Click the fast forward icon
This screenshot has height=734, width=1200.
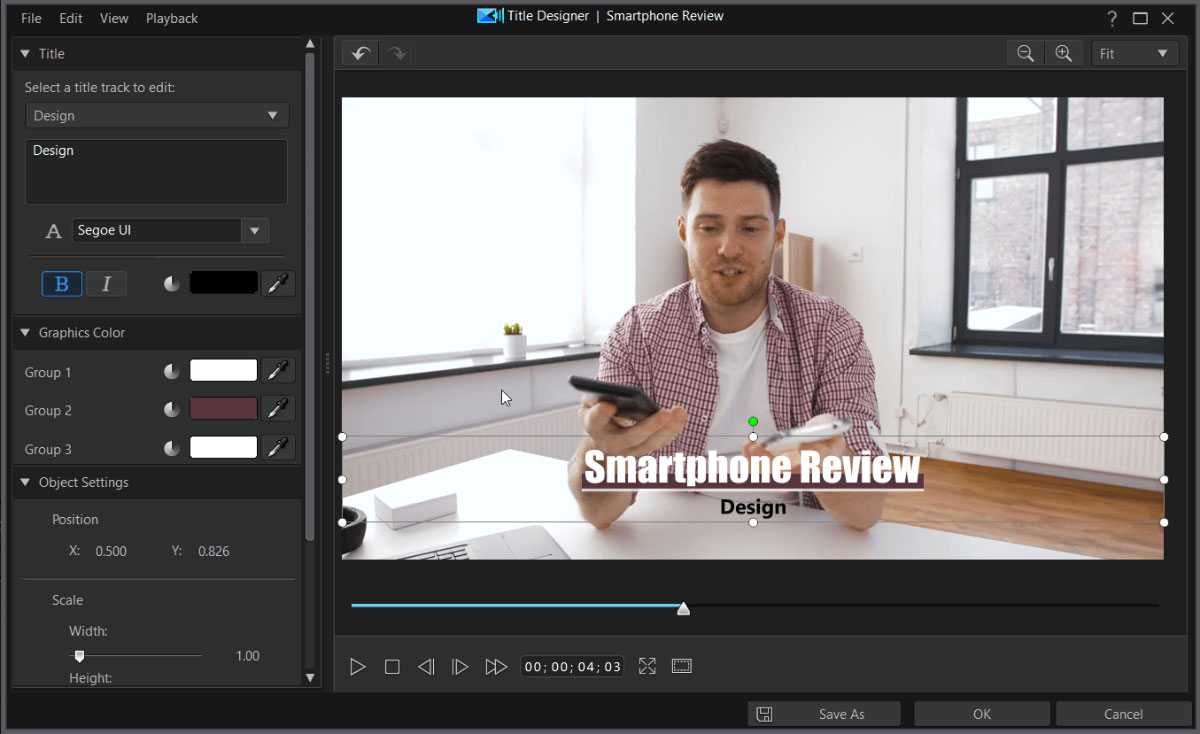495,667
